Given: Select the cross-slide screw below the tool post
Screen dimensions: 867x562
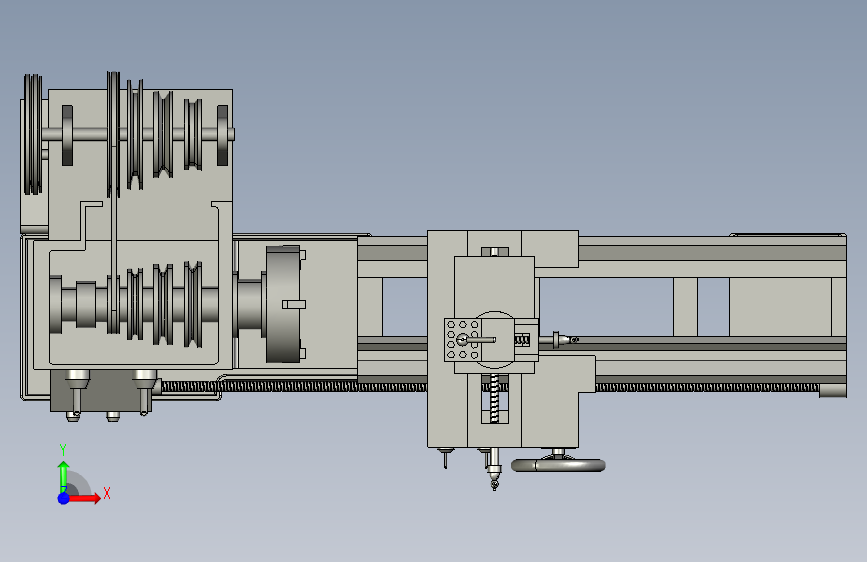Looking at the screenshot, I should click(x=495, y=398).
